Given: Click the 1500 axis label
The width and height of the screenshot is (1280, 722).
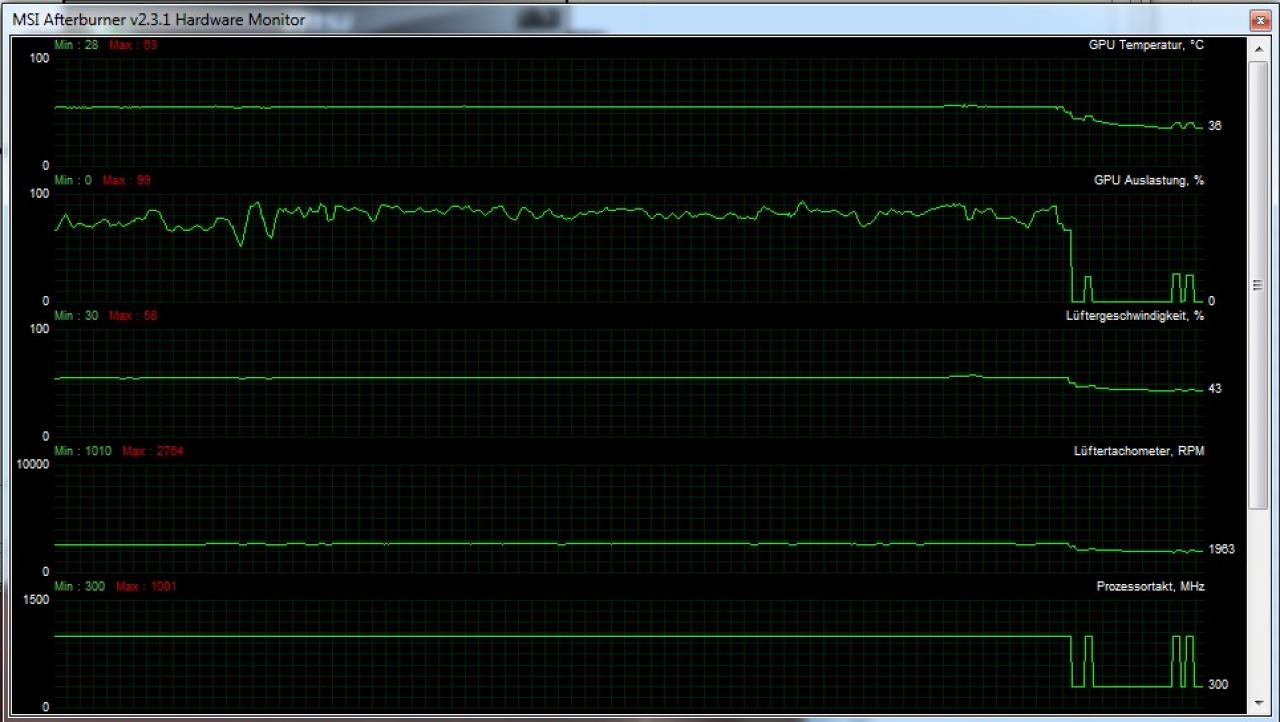Looking at the screenshot, I should click(x=36, y=599).
